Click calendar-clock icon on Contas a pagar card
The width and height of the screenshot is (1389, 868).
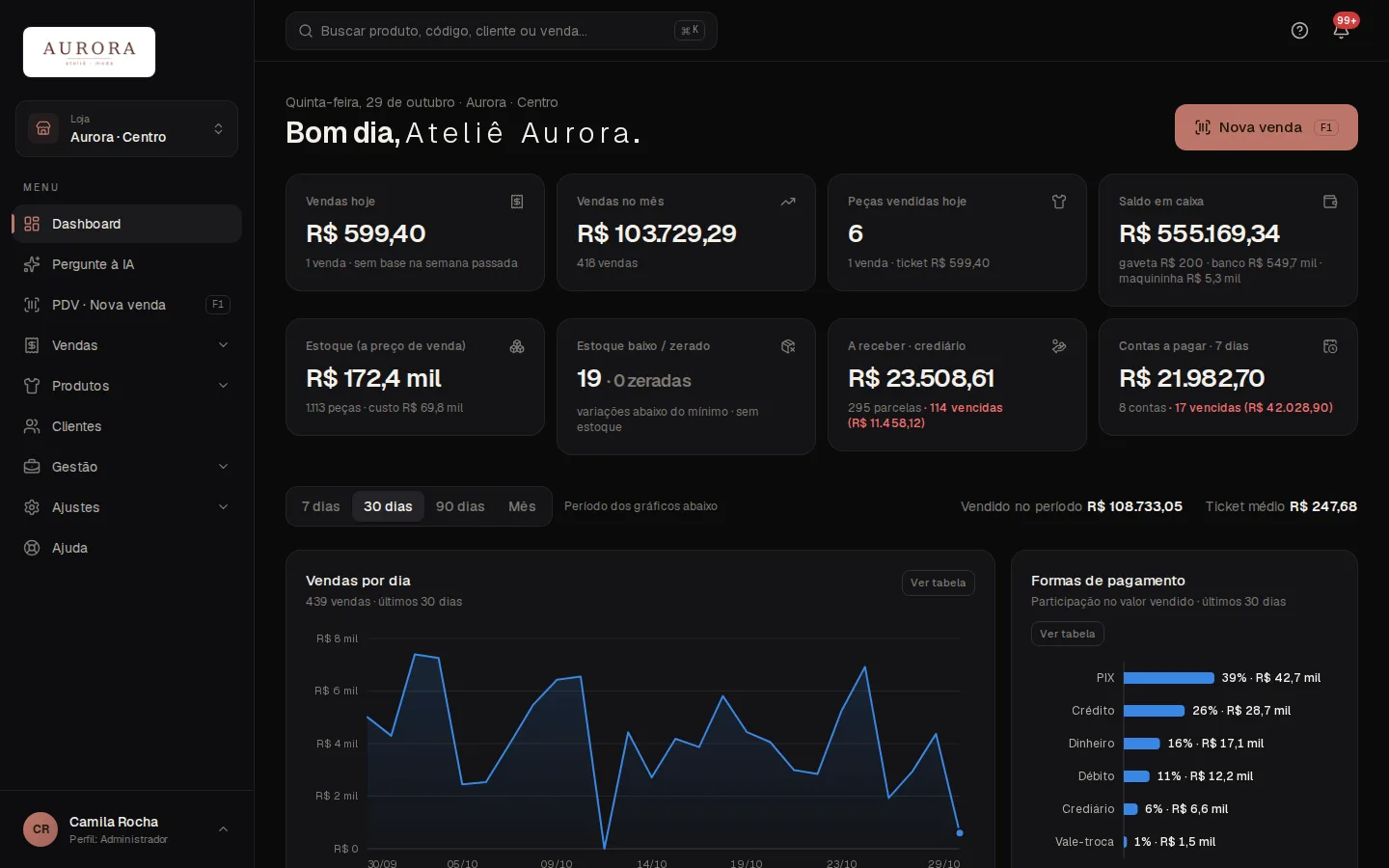click(1330, 346)
